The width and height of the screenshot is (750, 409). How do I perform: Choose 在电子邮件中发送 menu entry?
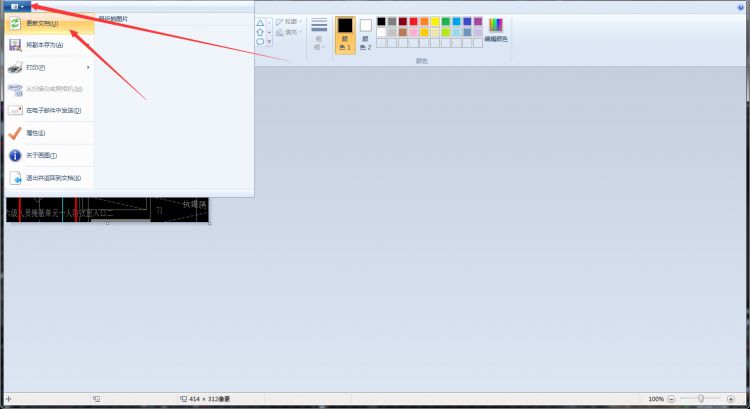coord(49,111)
